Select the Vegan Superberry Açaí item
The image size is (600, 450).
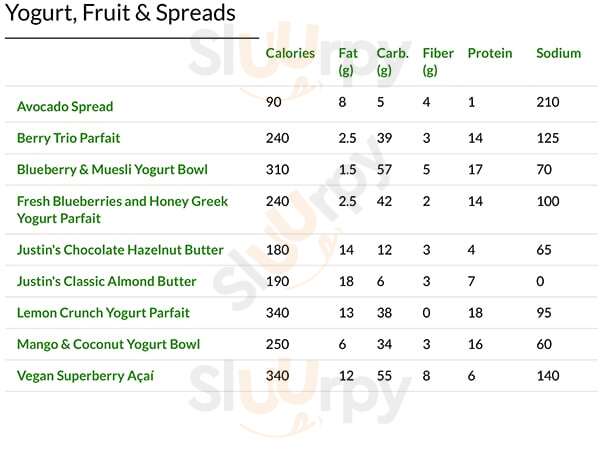85,376
